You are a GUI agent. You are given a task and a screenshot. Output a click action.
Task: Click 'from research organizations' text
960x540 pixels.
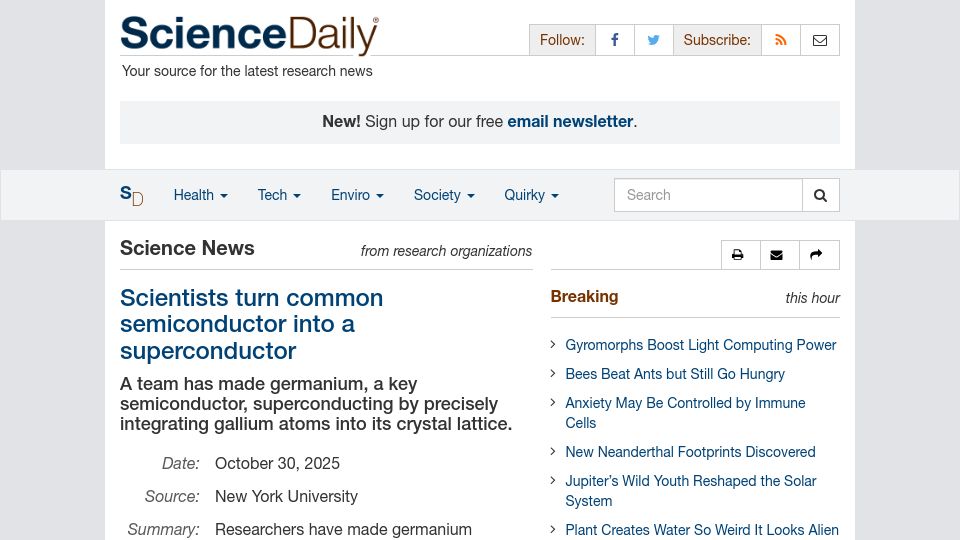(446, 251)
